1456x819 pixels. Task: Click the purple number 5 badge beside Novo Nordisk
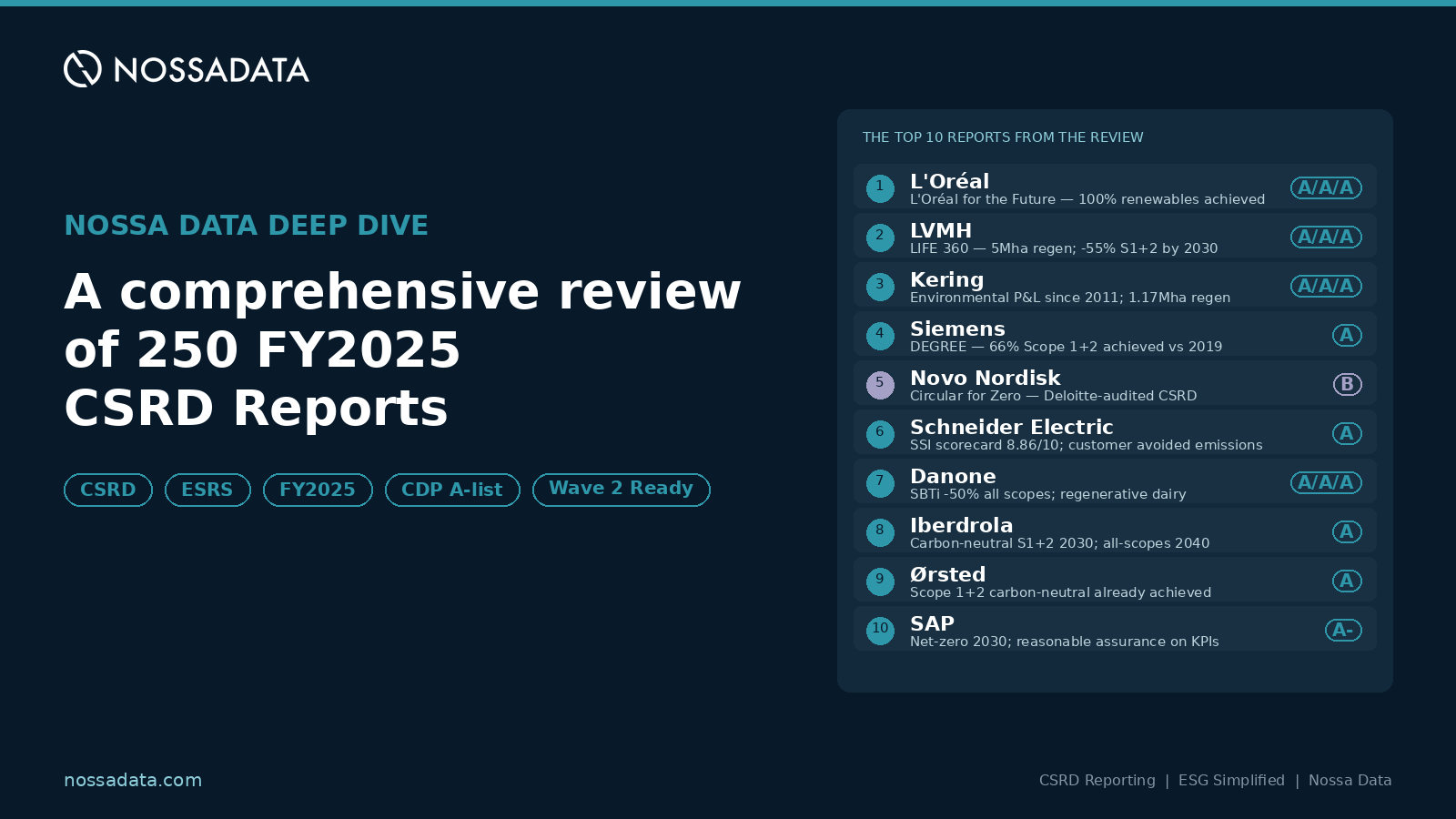[880, 385]
